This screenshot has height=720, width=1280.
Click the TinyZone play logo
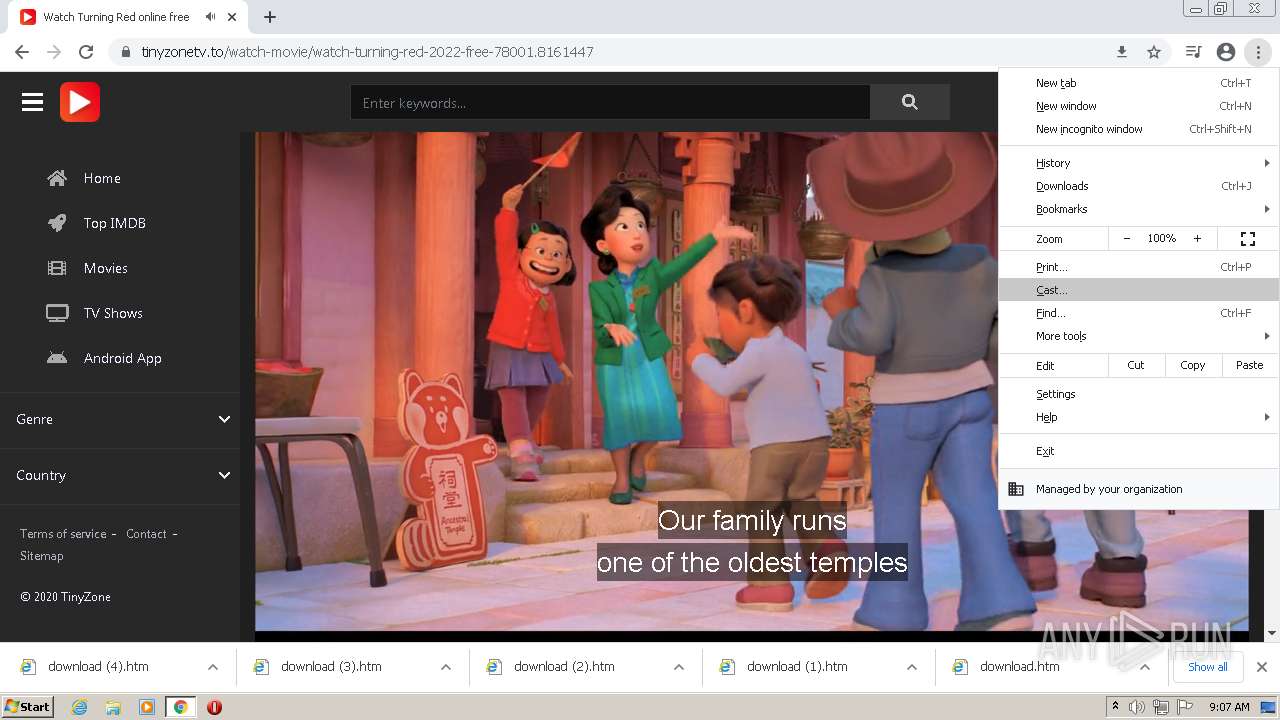[x=80, y=102]
